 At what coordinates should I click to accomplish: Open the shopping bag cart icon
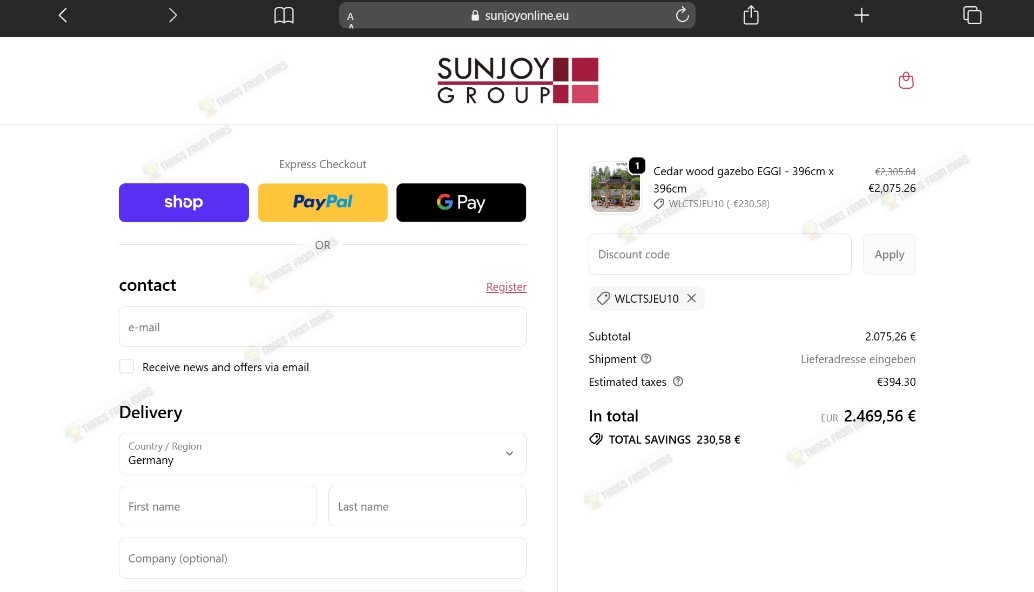906,80
